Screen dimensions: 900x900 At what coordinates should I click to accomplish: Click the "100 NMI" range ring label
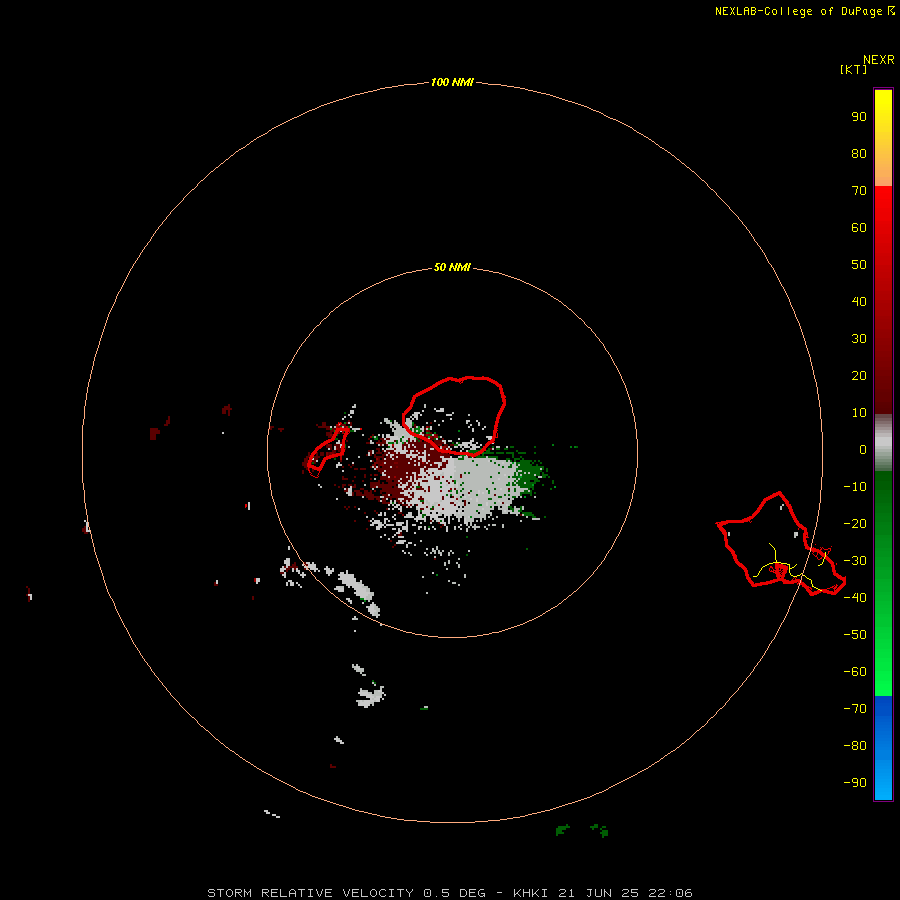(x=452, y=82)
